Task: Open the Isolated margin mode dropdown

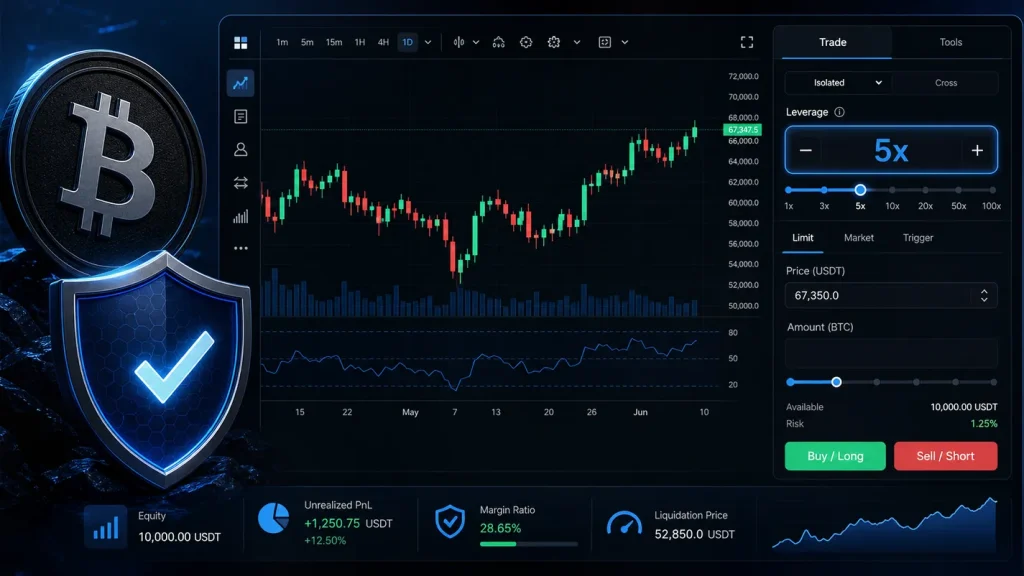Action: 839,83
